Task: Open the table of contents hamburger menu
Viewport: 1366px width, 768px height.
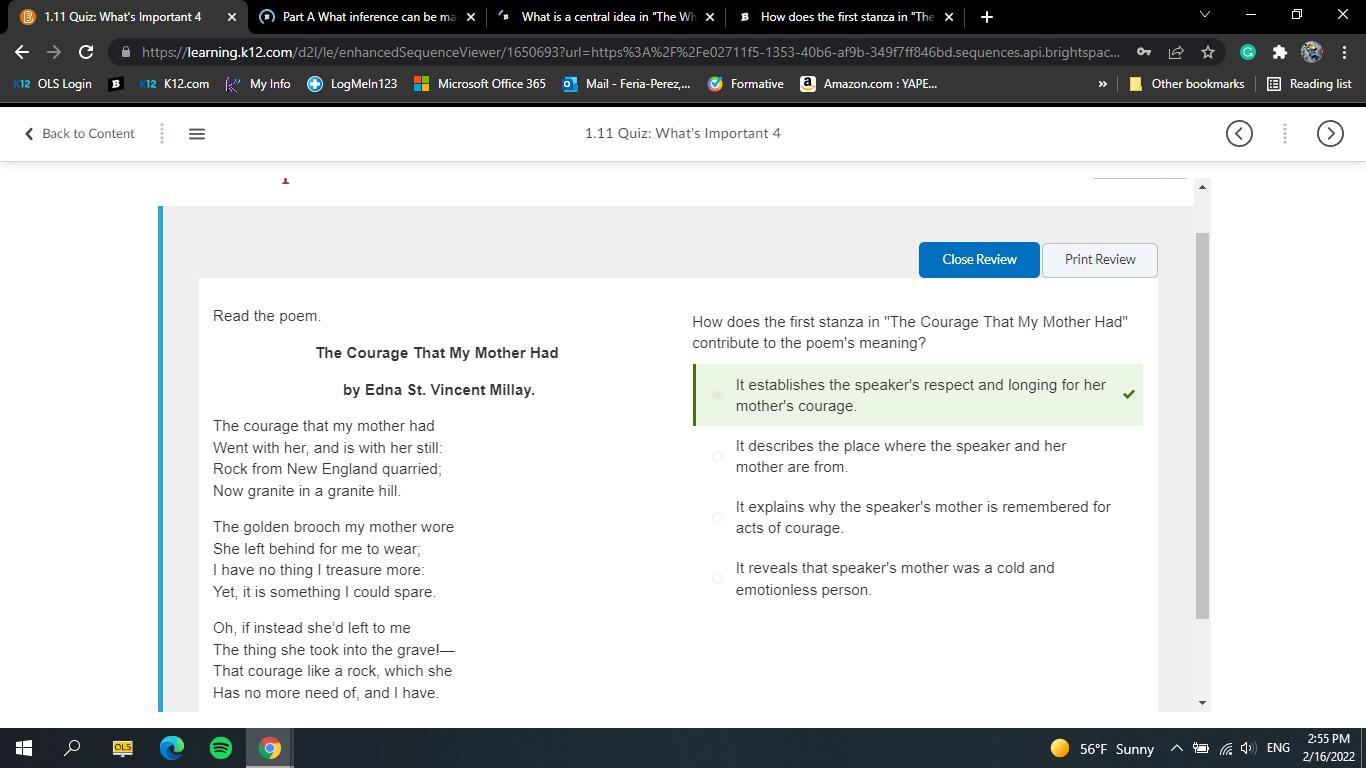Action: (197, 133)
